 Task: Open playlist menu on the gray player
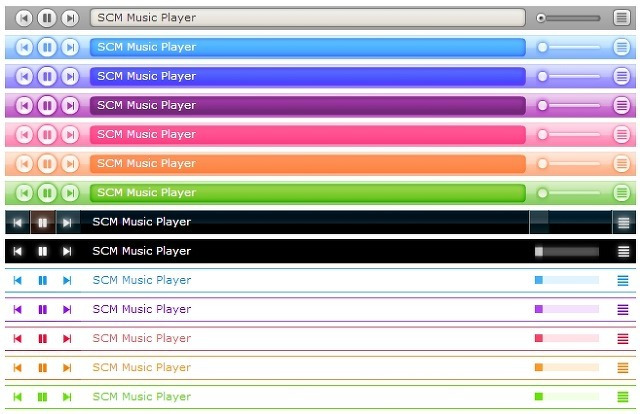tap(621, 18)
